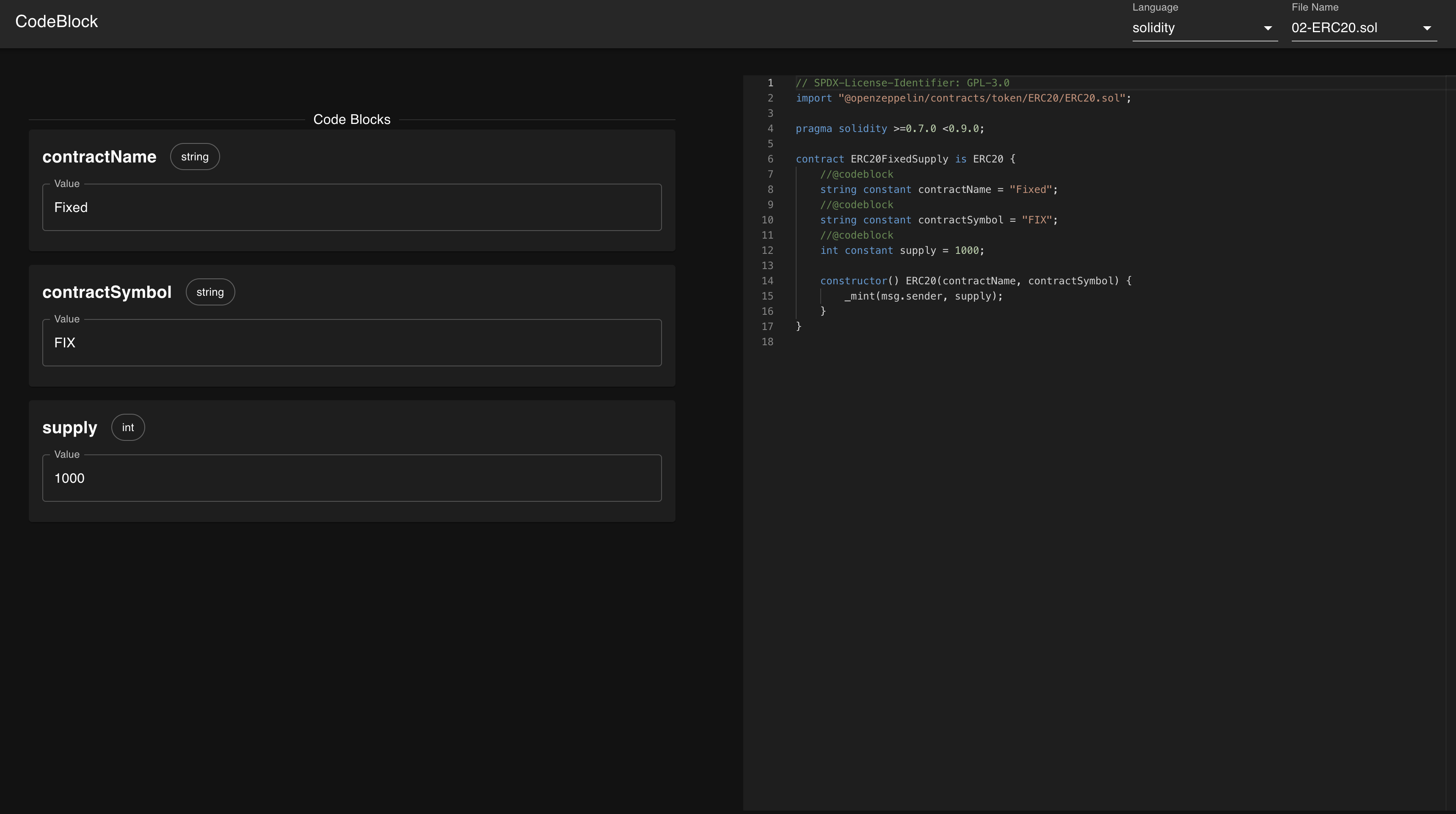Screen dimensions: 1456x814
Task: Click line number 5 in the editor gutter
Action: [770, 144]
